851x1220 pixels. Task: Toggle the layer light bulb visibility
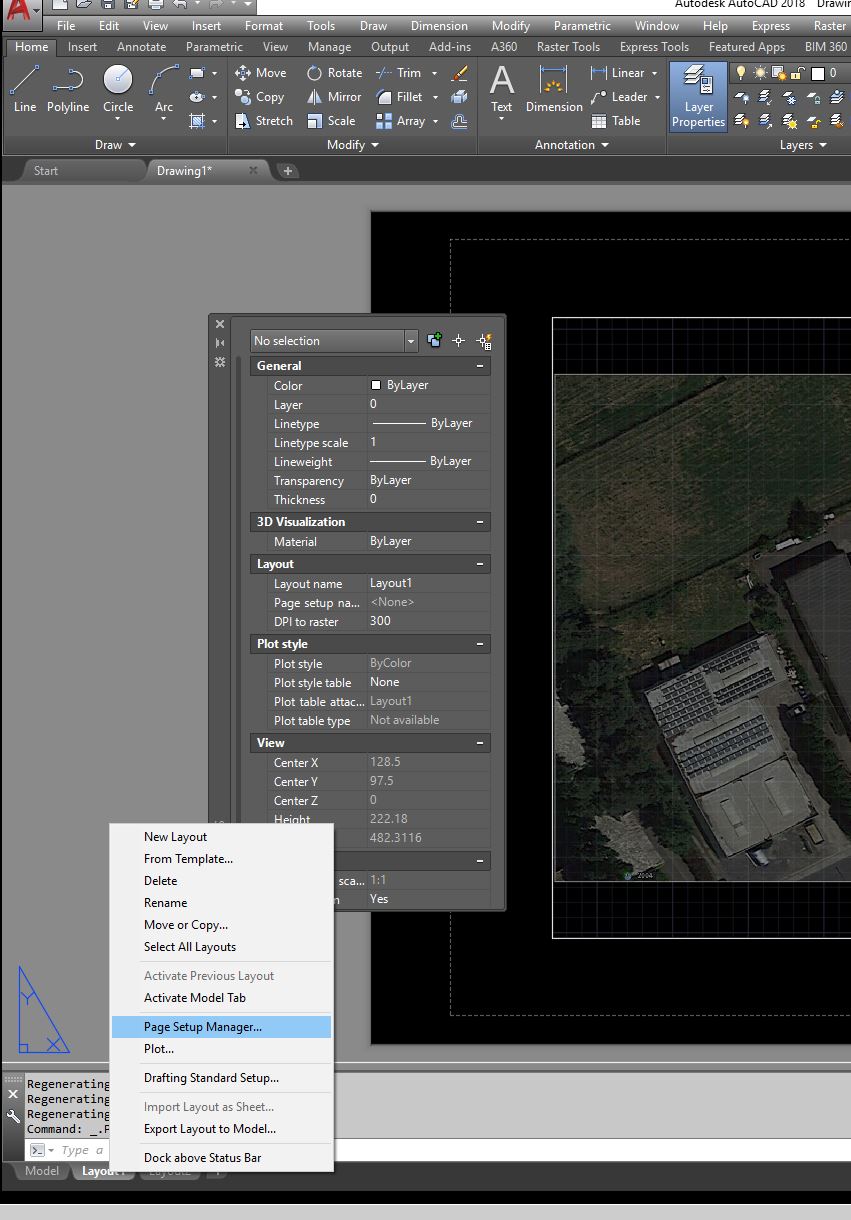(741, 73)
